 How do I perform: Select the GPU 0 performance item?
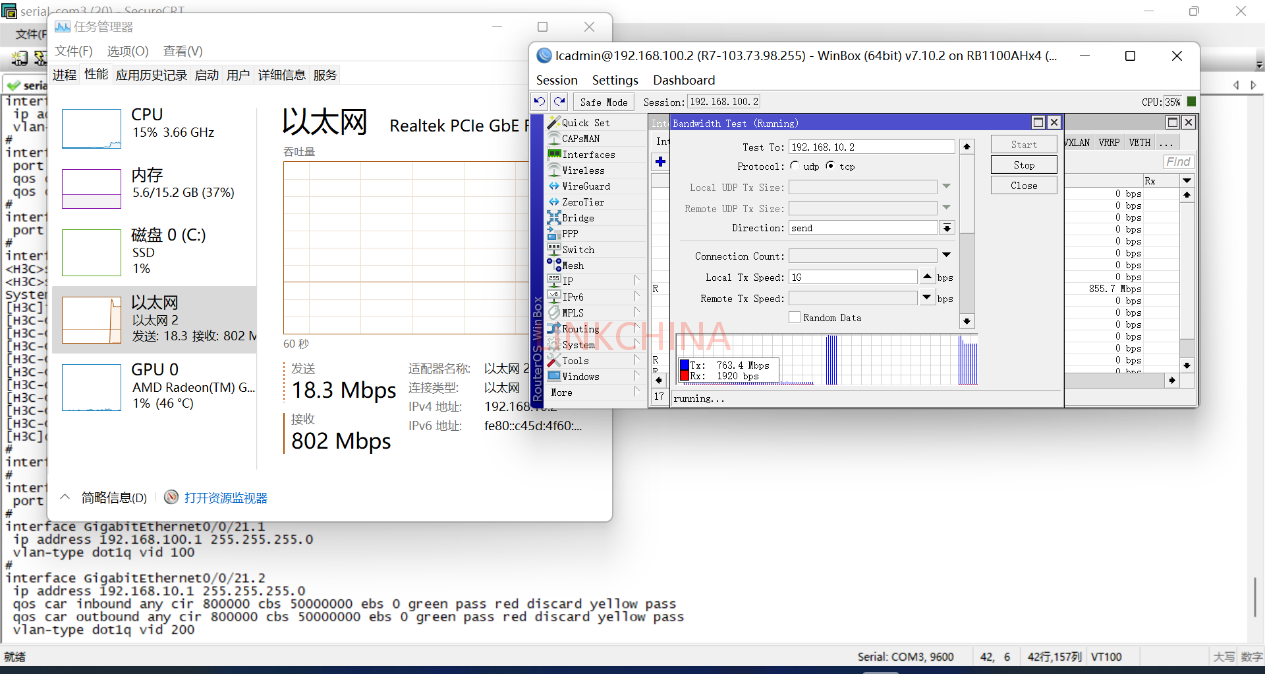(x=153, y=386)
